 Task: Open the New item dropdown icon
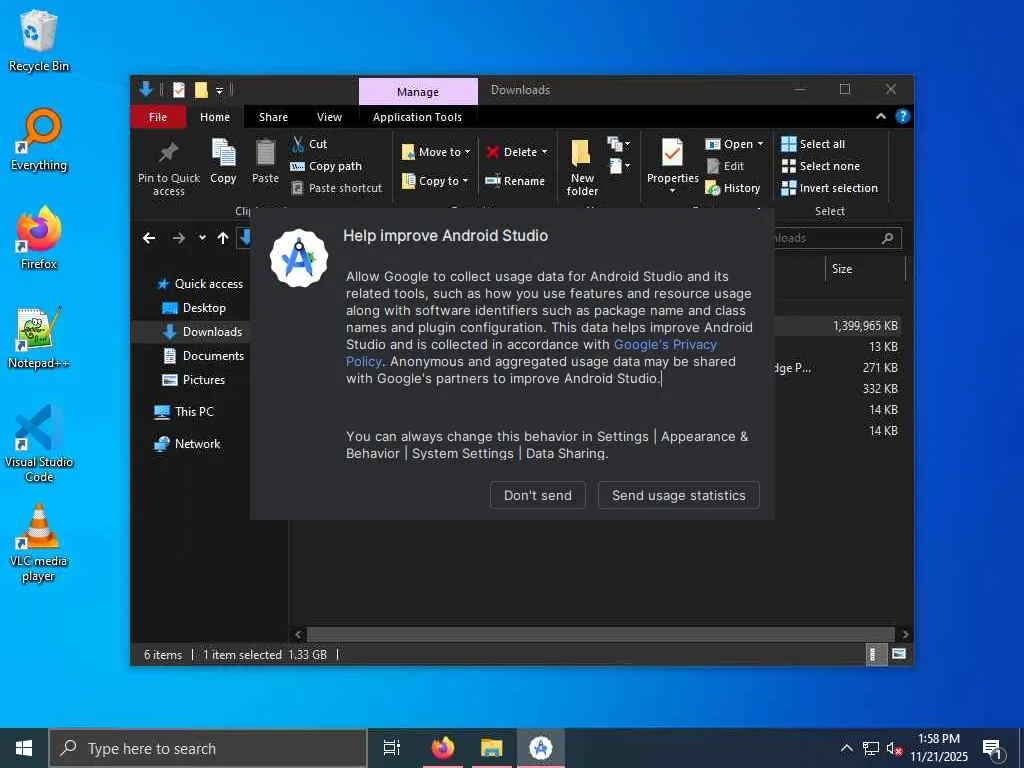point(618,144)
